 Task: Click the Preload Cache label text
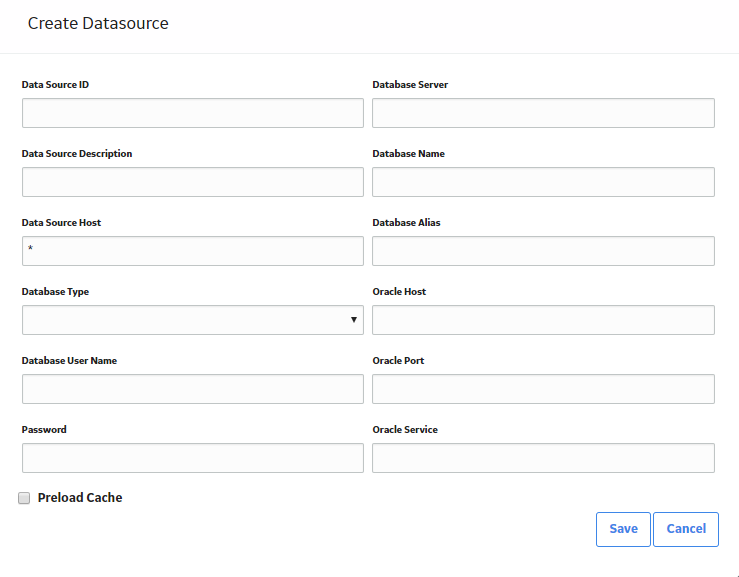tap(80, 498)
